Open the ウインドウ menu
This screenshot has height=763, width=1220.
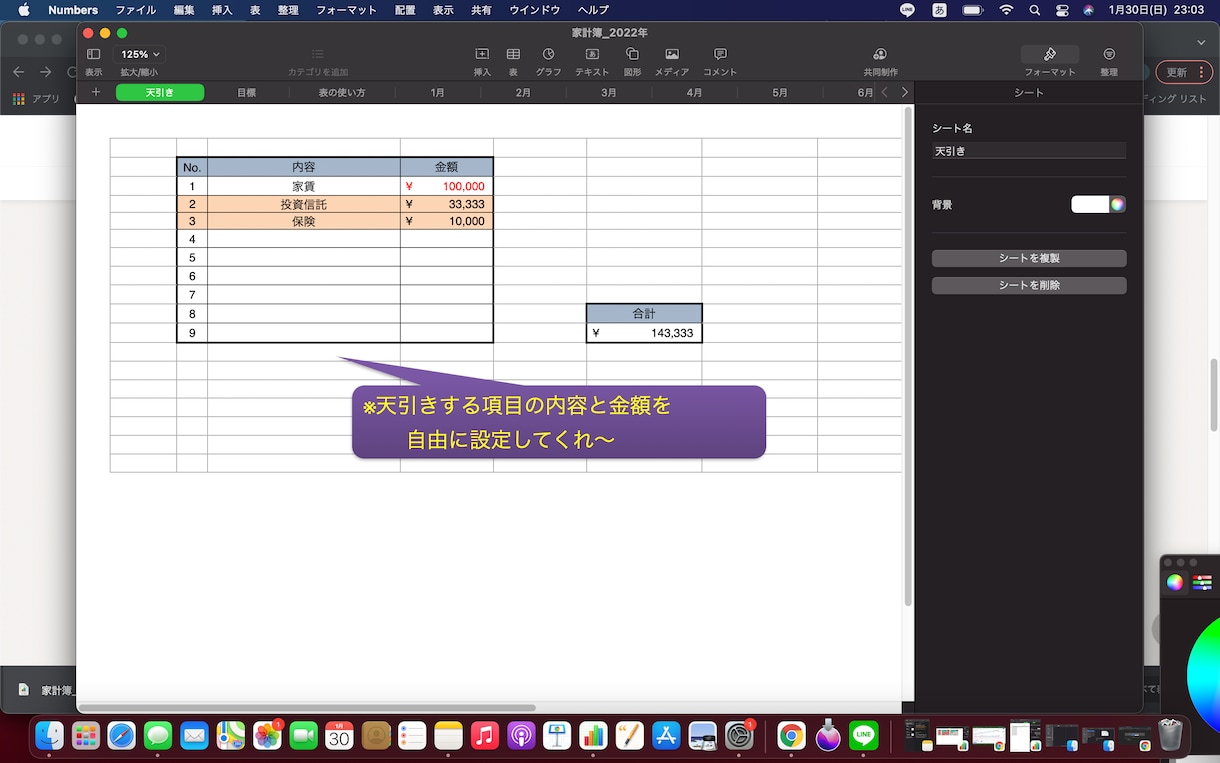pos(535,10)
